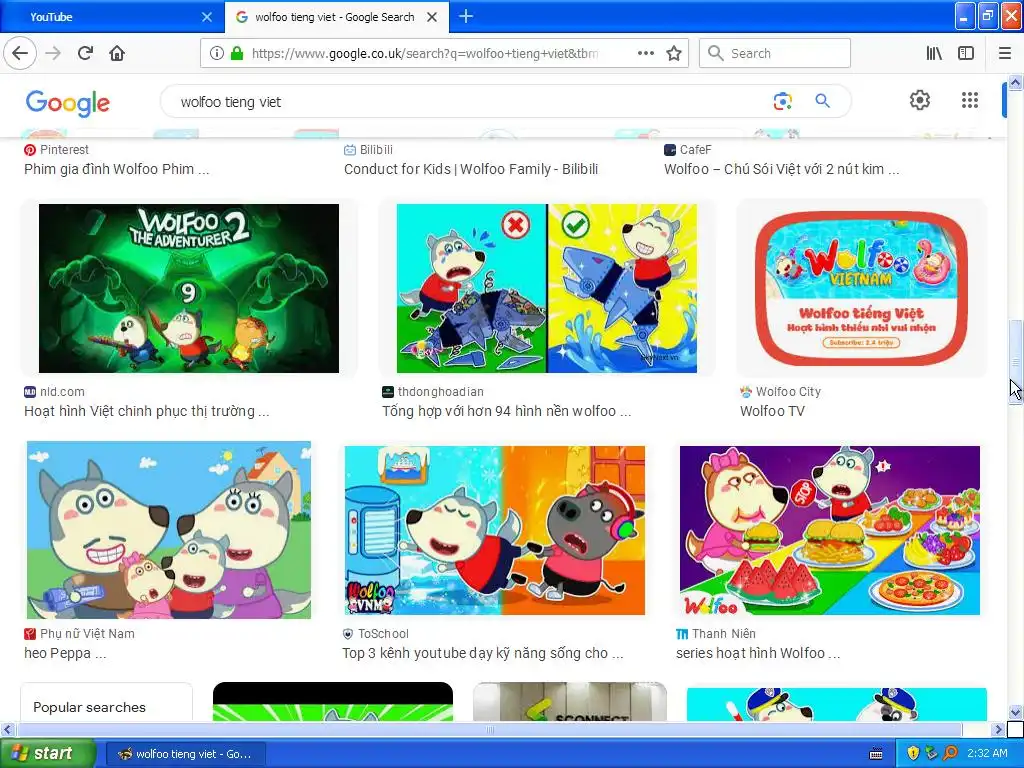The width and height of the screenshot is (1024, 768).
Task: Click the blue magnifier search button
Action: pyautogui.click(x=822, y=101)
